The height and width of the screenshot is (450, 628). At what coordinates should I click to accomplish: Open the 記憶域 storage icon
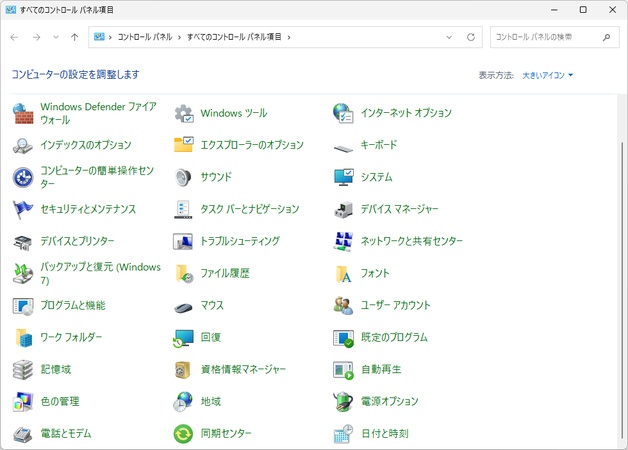coord(23,370)
